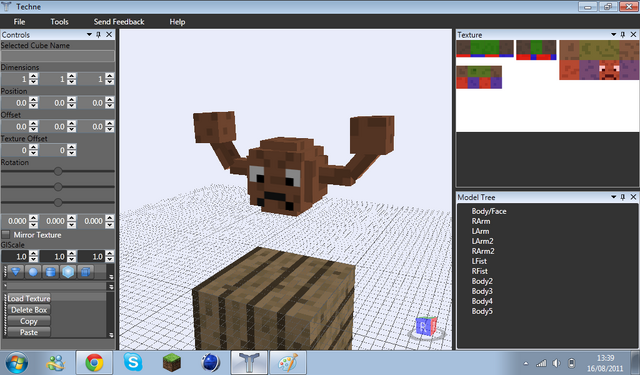
Task: Add a cube using the box icon
Action: pyautogui.click(x=86, y=272)
